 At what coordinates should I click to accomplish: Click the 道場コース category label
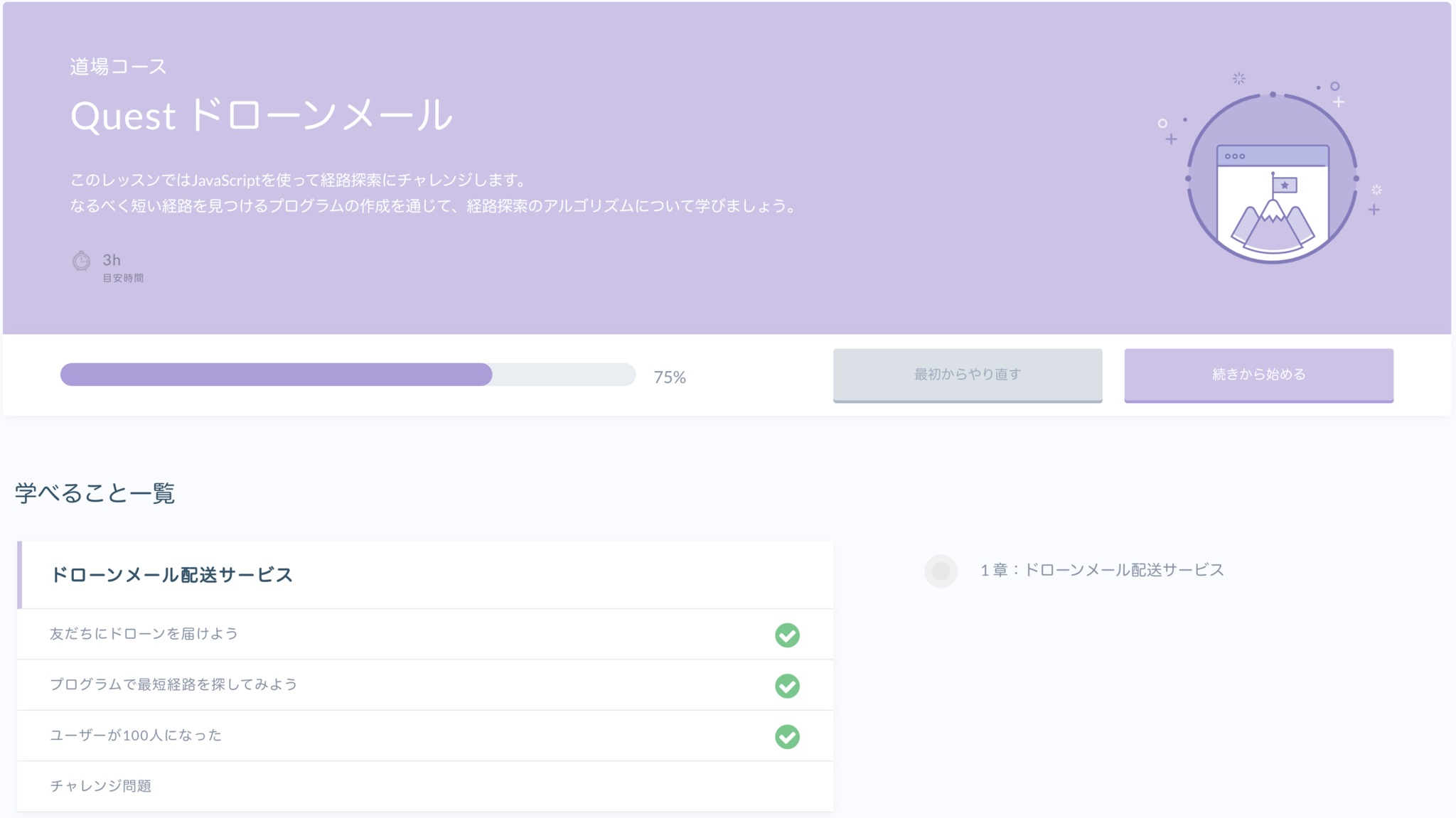pyautogui.click(x=119, y=67)
